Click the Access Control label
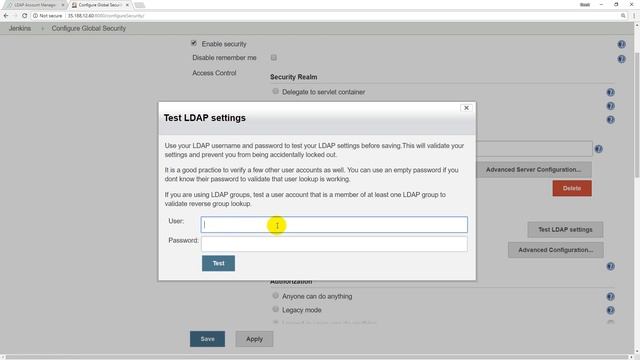This screenshot has width=640, height=360. coord(214,73)
